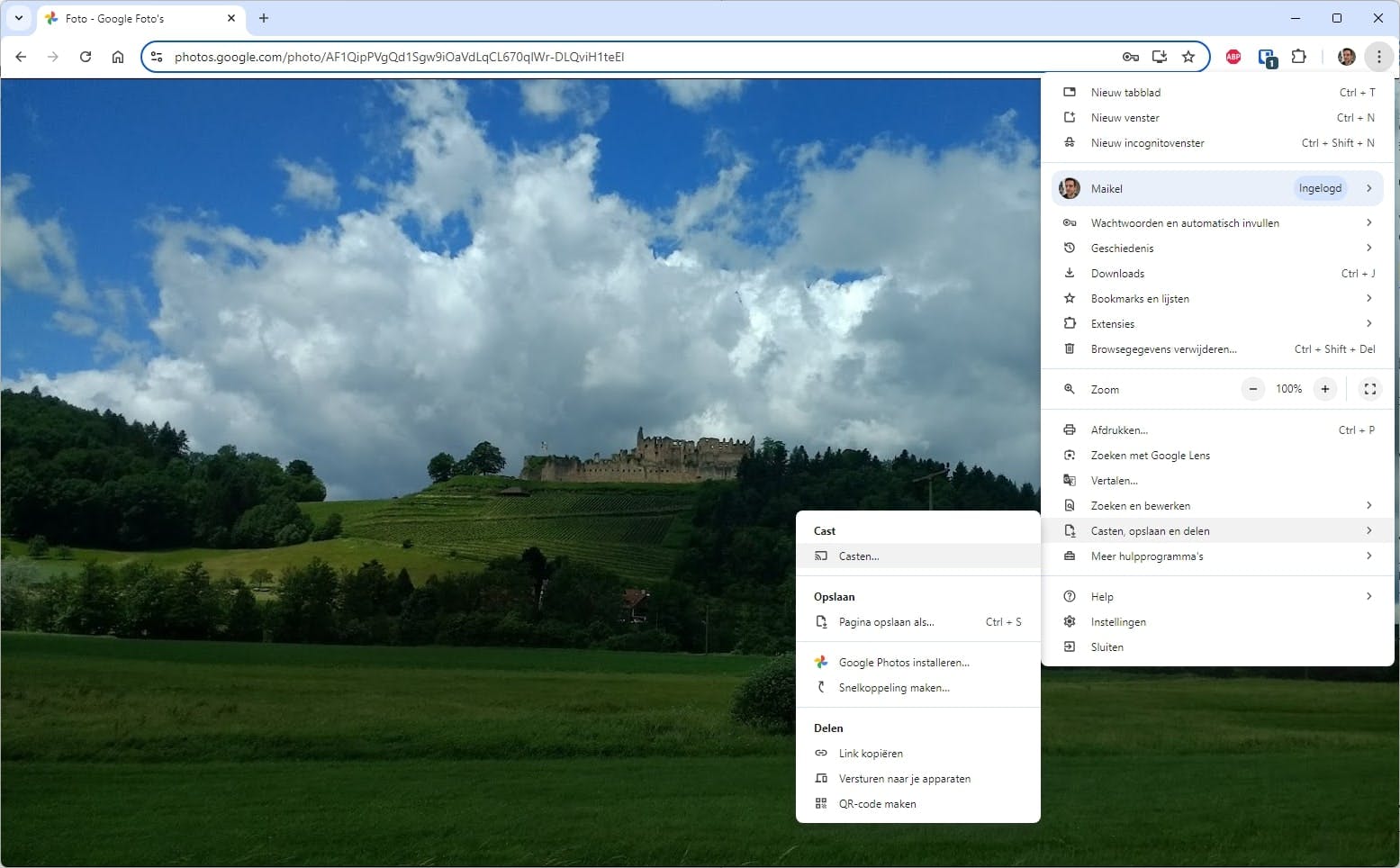Expand Casten, opslaan en delen
Screen dimensions: 1400x868
click(x=1217, y=530)
